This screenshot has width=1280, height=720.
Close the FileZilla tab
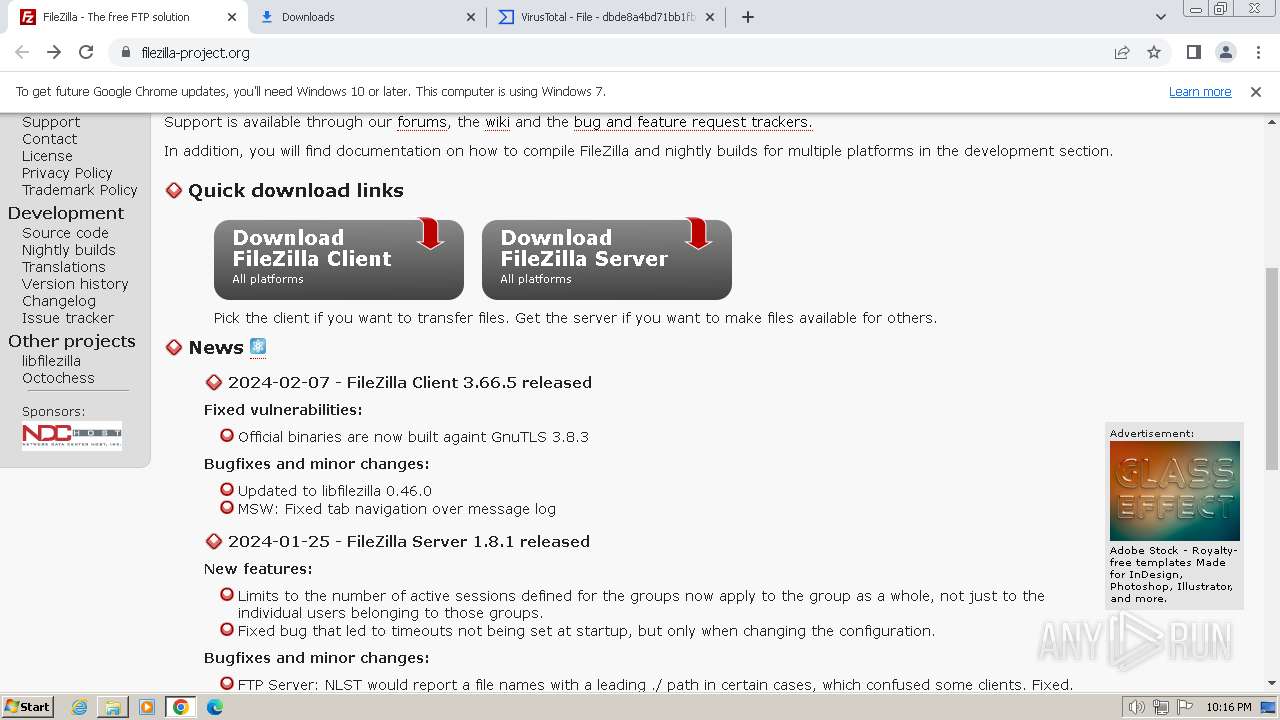click(x=232, y=17)
